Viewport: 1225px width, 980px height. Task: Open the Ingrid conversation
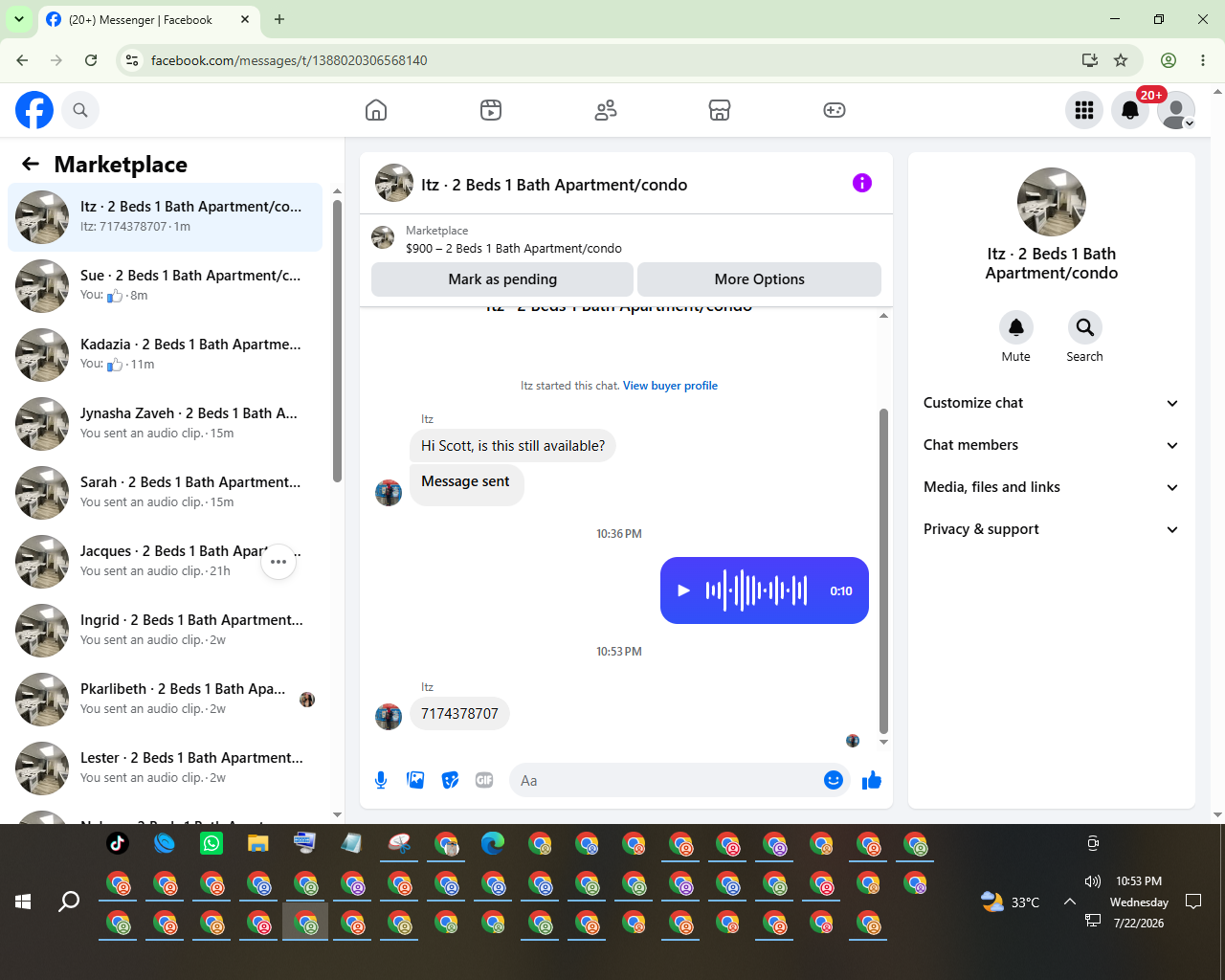(166, 631)
